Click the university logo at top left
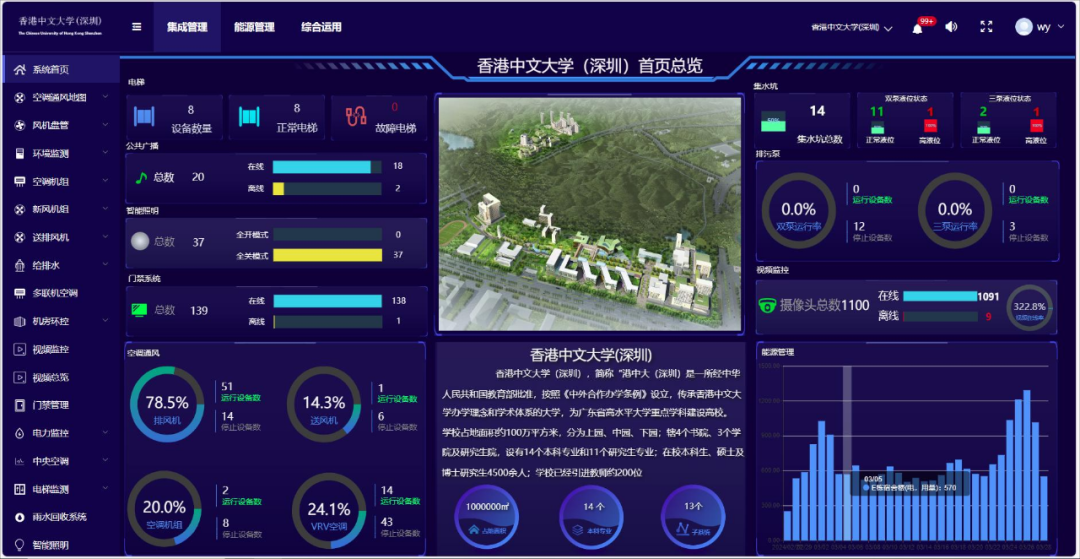Image resolution: width=1080 pixels, height=559 pixels. pos(60,25)
